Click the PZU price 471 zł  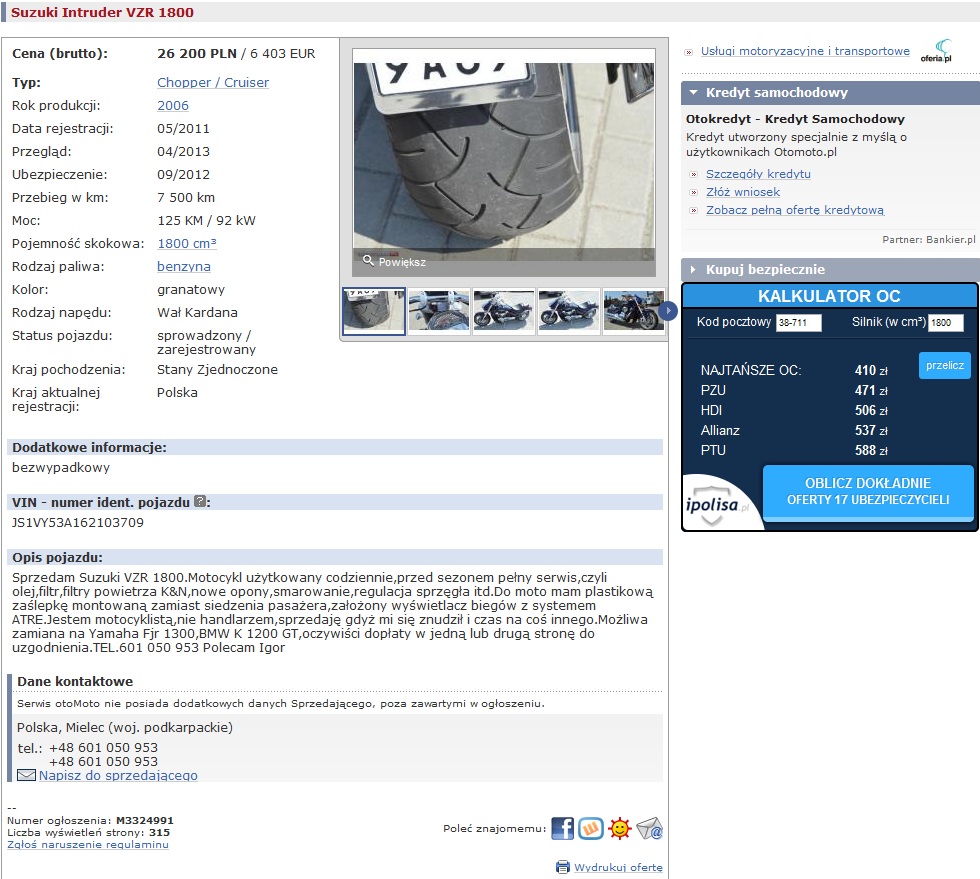[871, 390]
